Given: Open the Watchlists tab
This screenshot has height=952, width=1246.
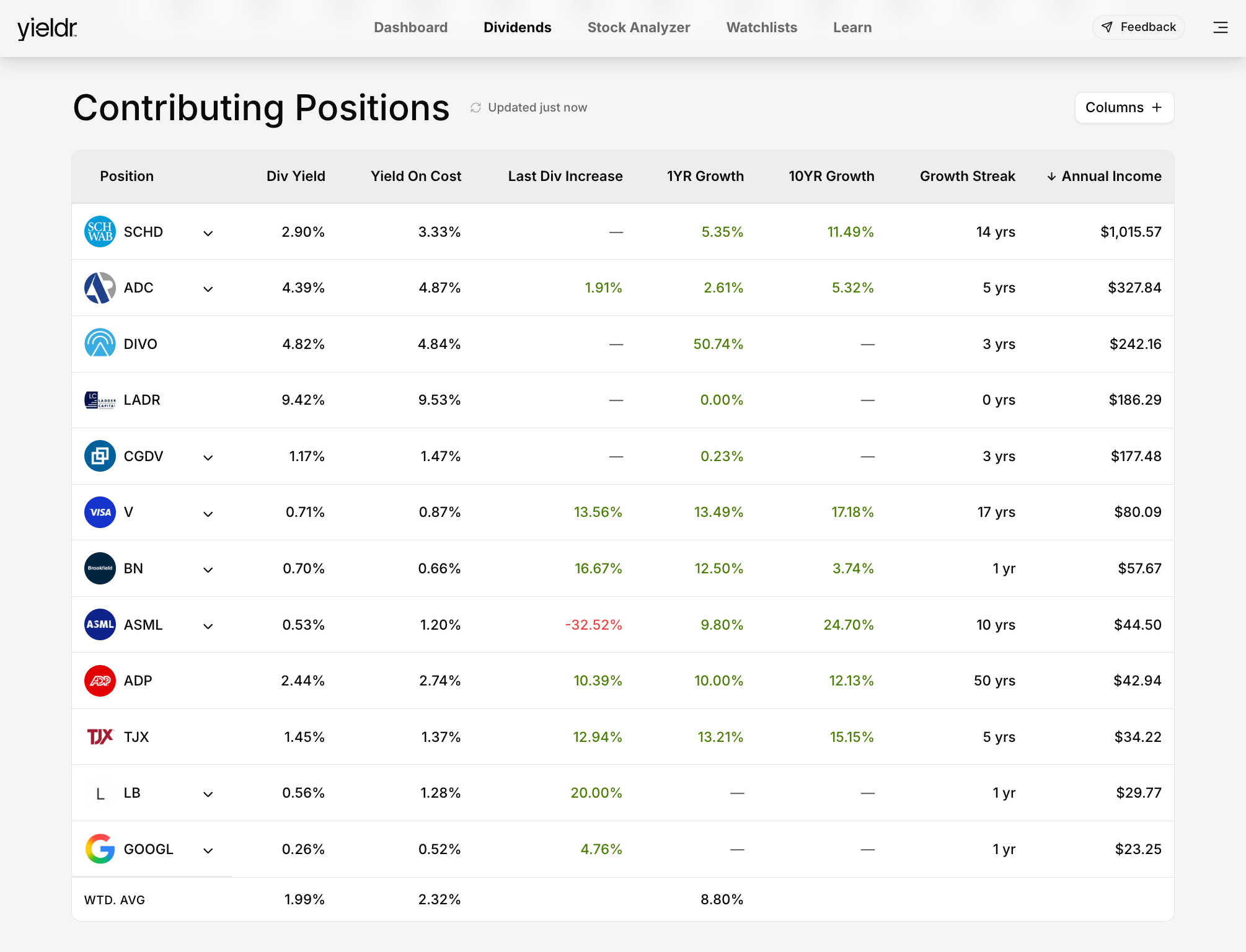Looking at the screenshot, I should click(x=761, y=27).
